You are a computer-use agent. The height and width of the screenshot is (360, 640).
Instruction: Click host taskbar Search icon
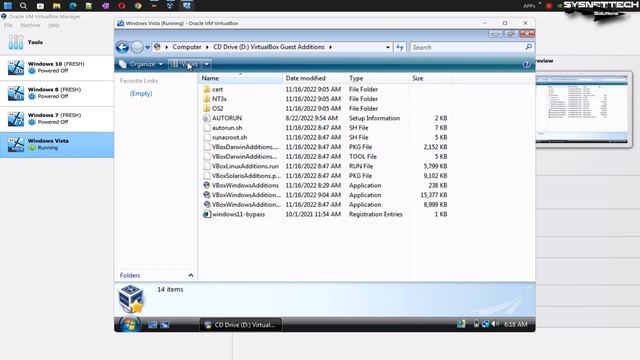click(x=23, y=6)
